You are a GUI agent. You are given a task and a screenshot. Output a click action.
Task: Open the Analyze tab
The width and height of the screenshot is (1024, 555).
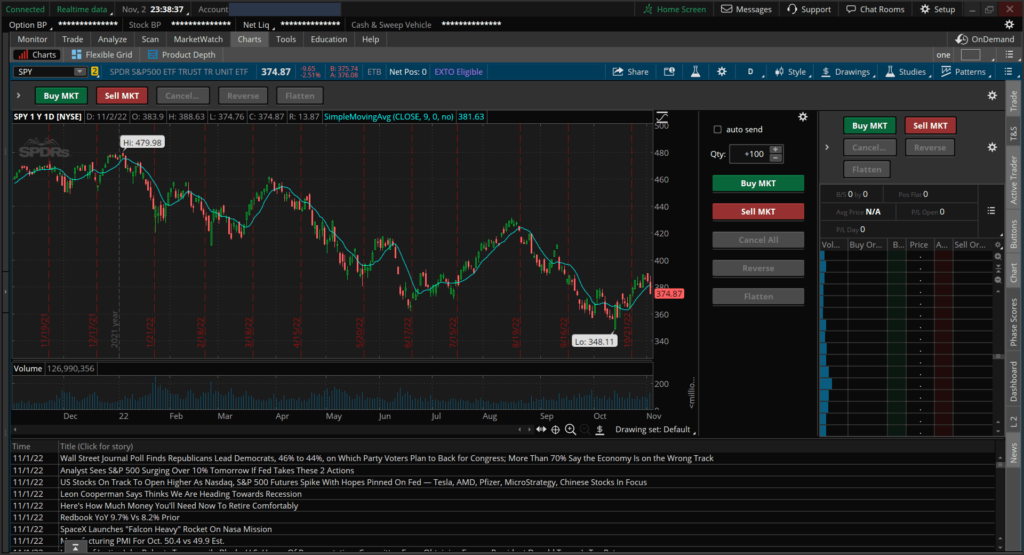click(112, 39)
